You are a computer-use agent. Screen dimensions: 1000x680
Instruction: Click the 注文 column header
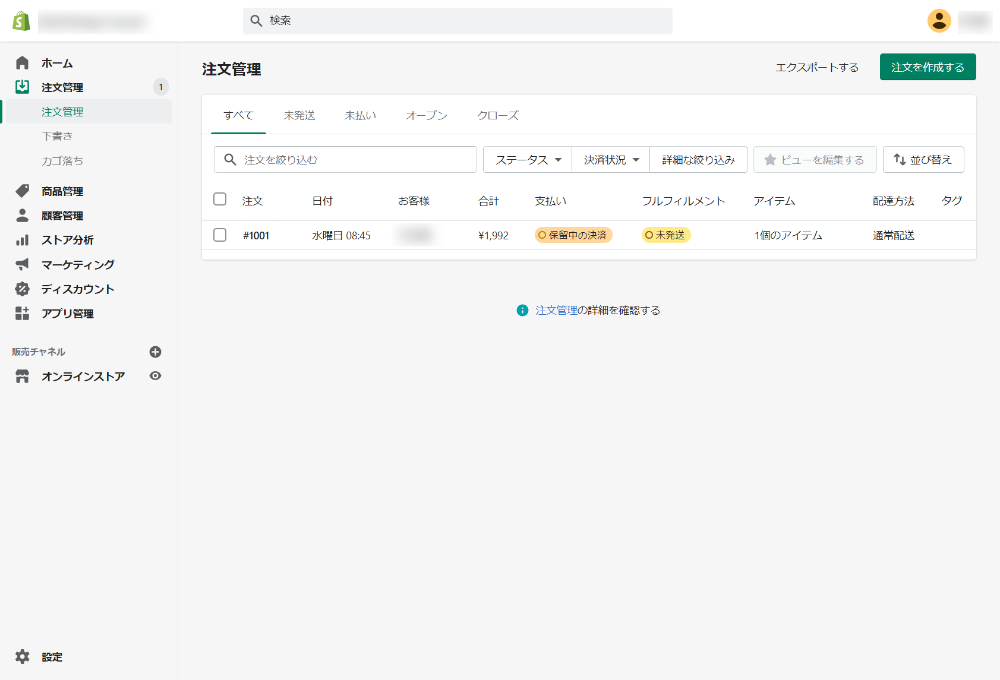point(253,201)
